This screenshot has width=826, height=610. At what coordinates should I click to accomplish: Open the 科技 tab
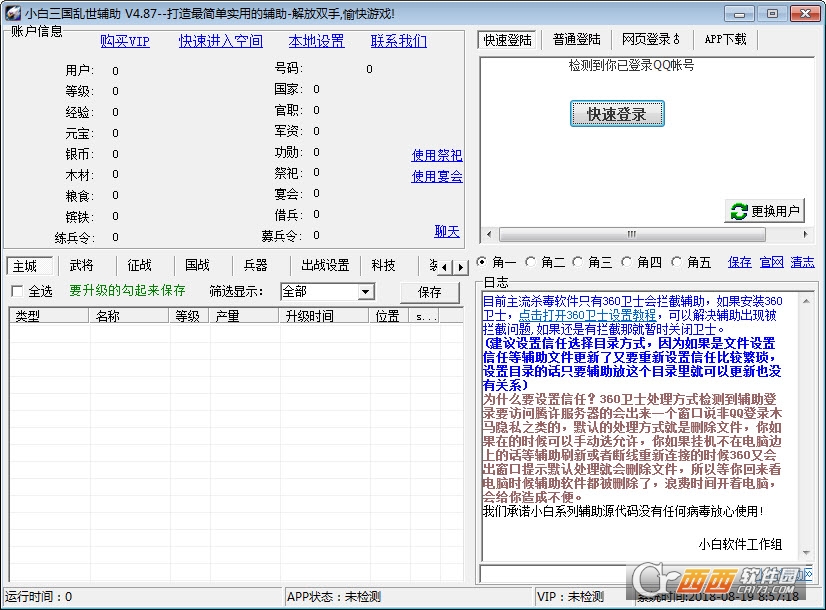coord(384,265)
